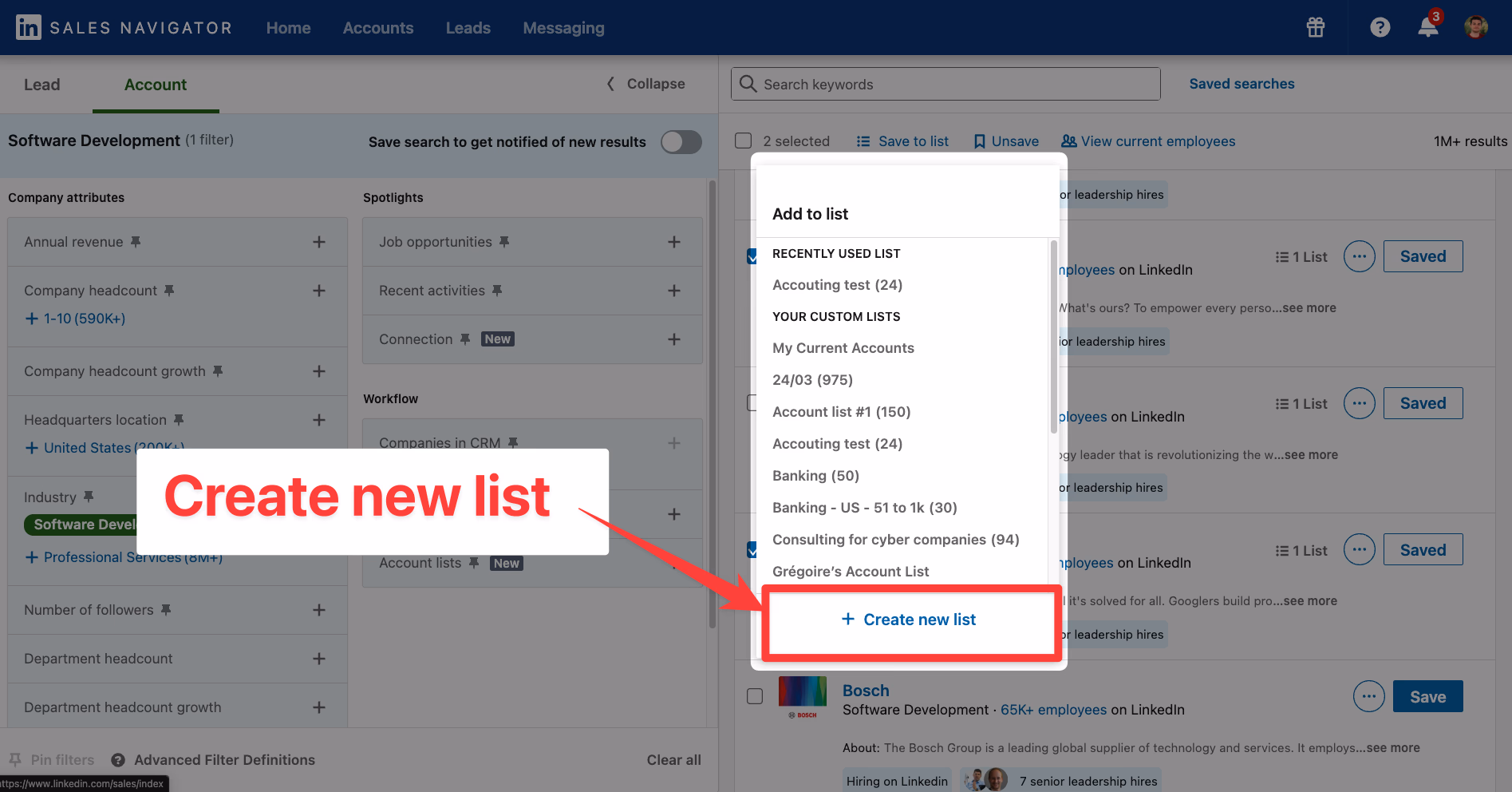Click the plus icon in Create new list
This screenshot has height=792, width=1512.
point(848,619)
